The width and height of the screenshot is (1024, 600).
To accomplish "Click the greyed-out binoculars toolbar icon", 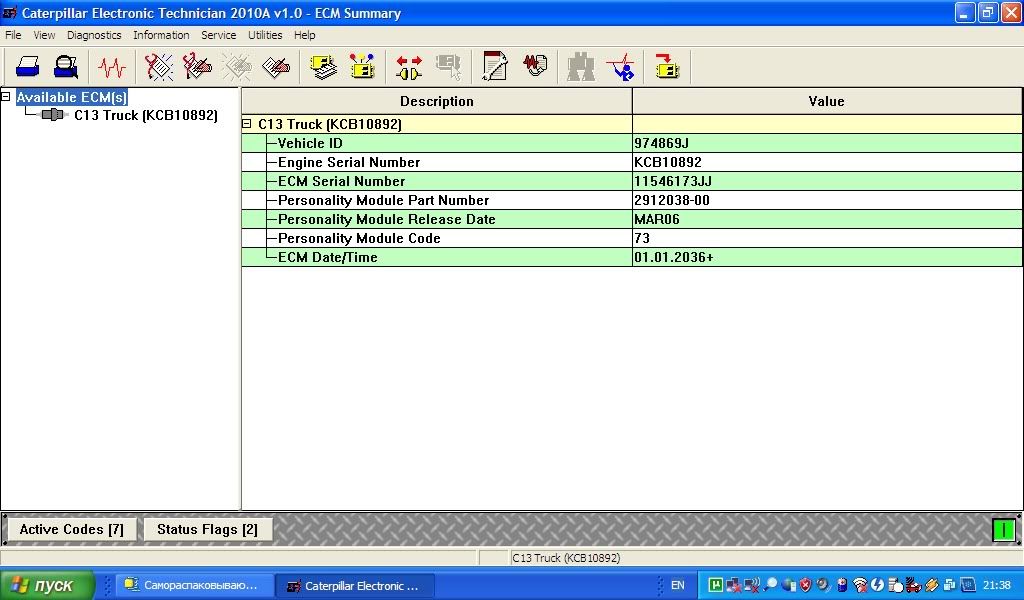I will pos(581,67).
